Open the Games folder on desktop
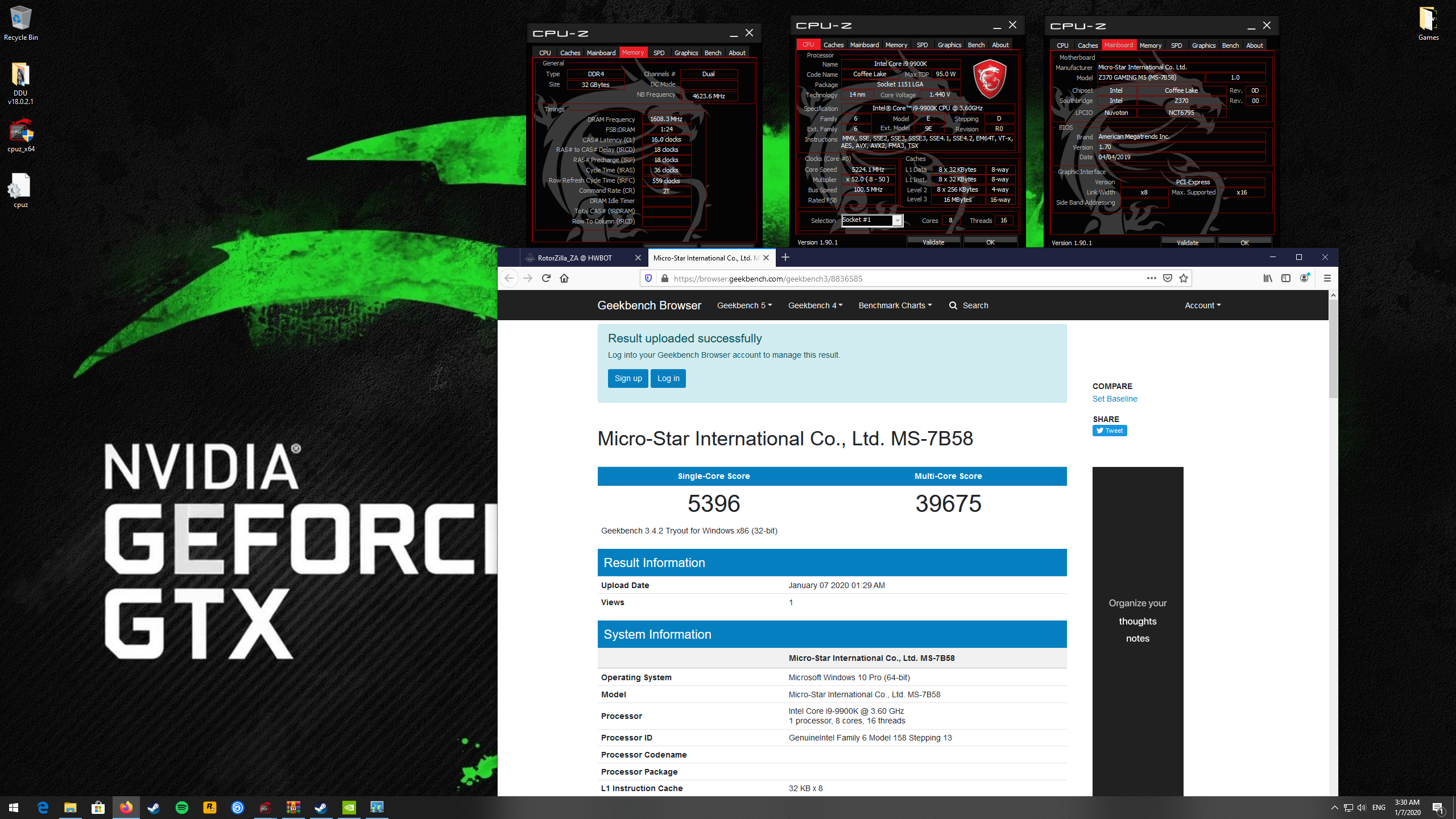 coord(1428,23)
